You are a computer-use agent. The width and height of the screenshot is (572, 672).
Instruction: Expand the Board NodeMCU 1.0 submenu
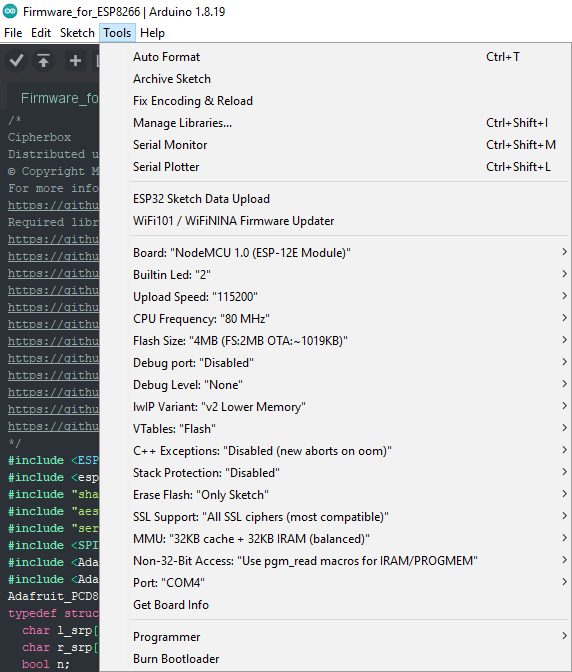click(x=335, y=253)
